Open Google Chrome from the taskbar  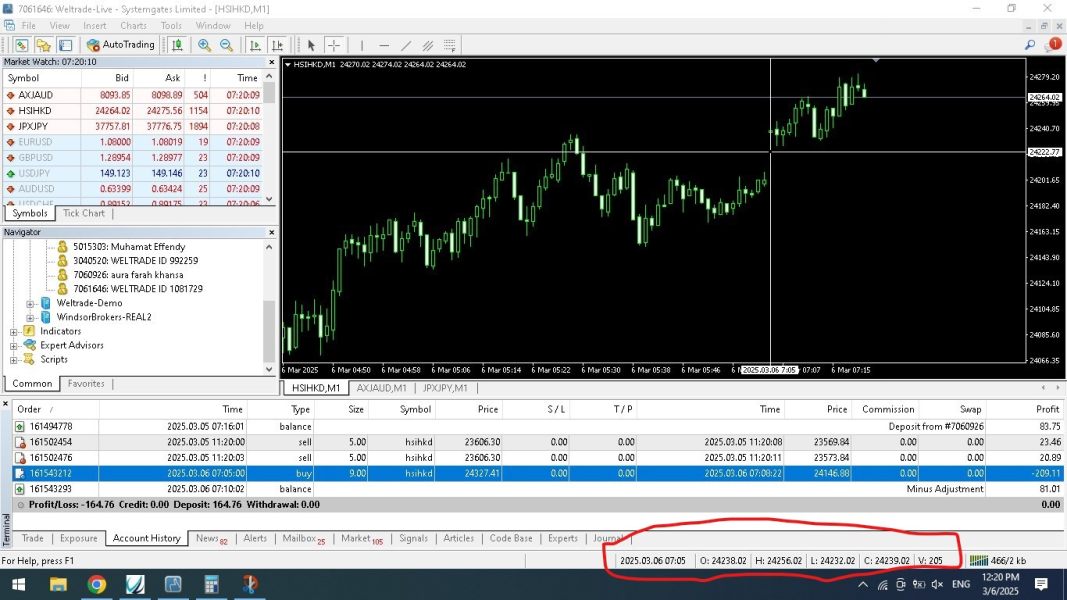[96, 584]
